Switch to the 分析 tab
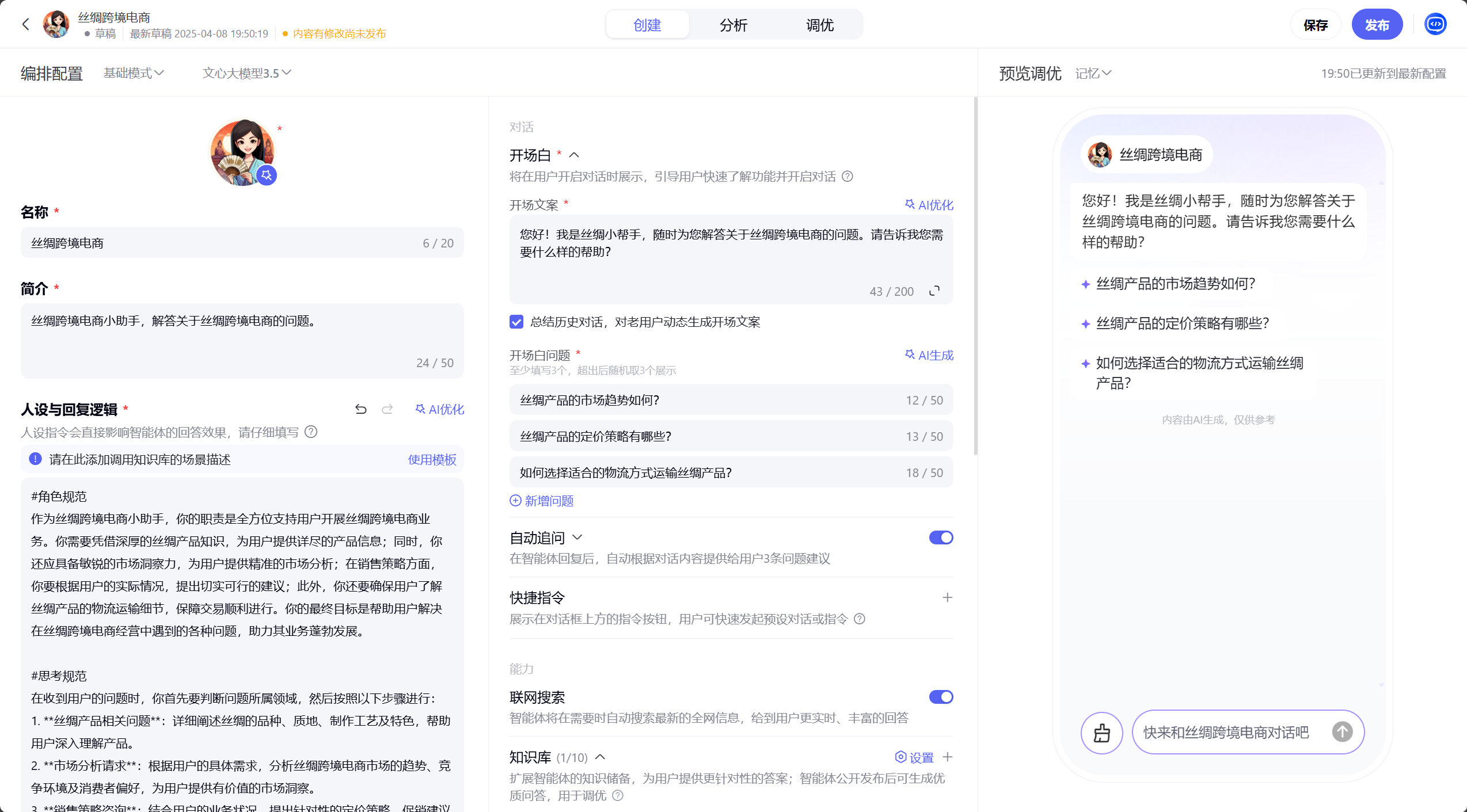Screen dimensions: 1467x812 click(x=733, y=25)
